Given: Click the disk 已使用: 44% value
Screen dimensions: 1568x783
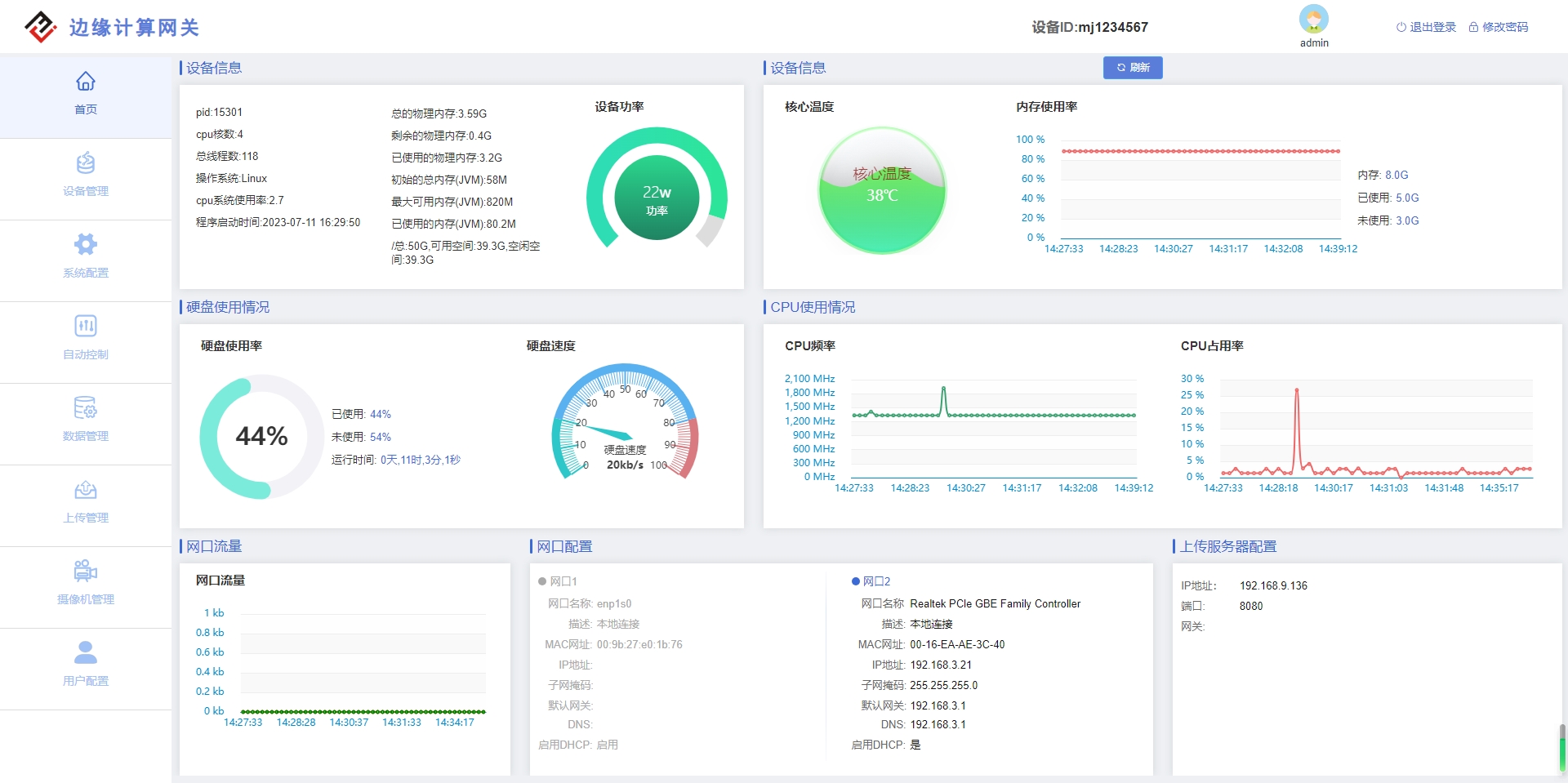Looking at the screenshot, I should [381, 415].
